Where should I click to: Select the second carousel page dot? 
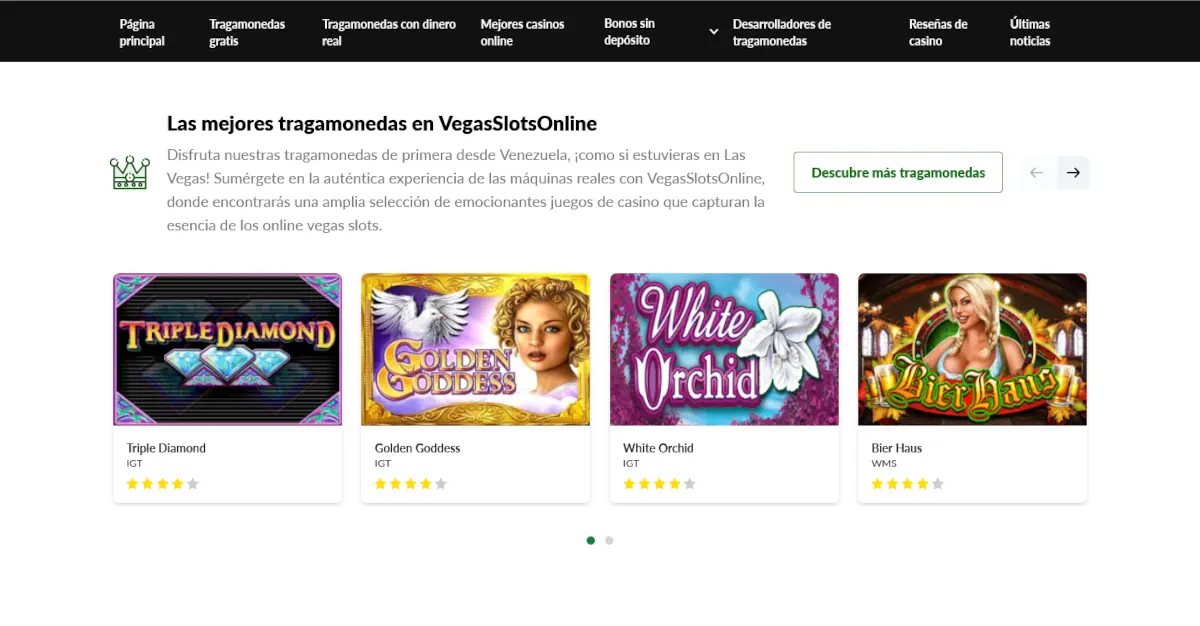point(609,540)
